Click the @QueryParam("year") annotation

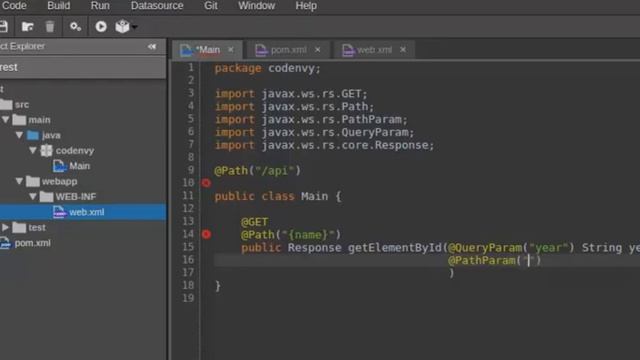pos(511,248)
